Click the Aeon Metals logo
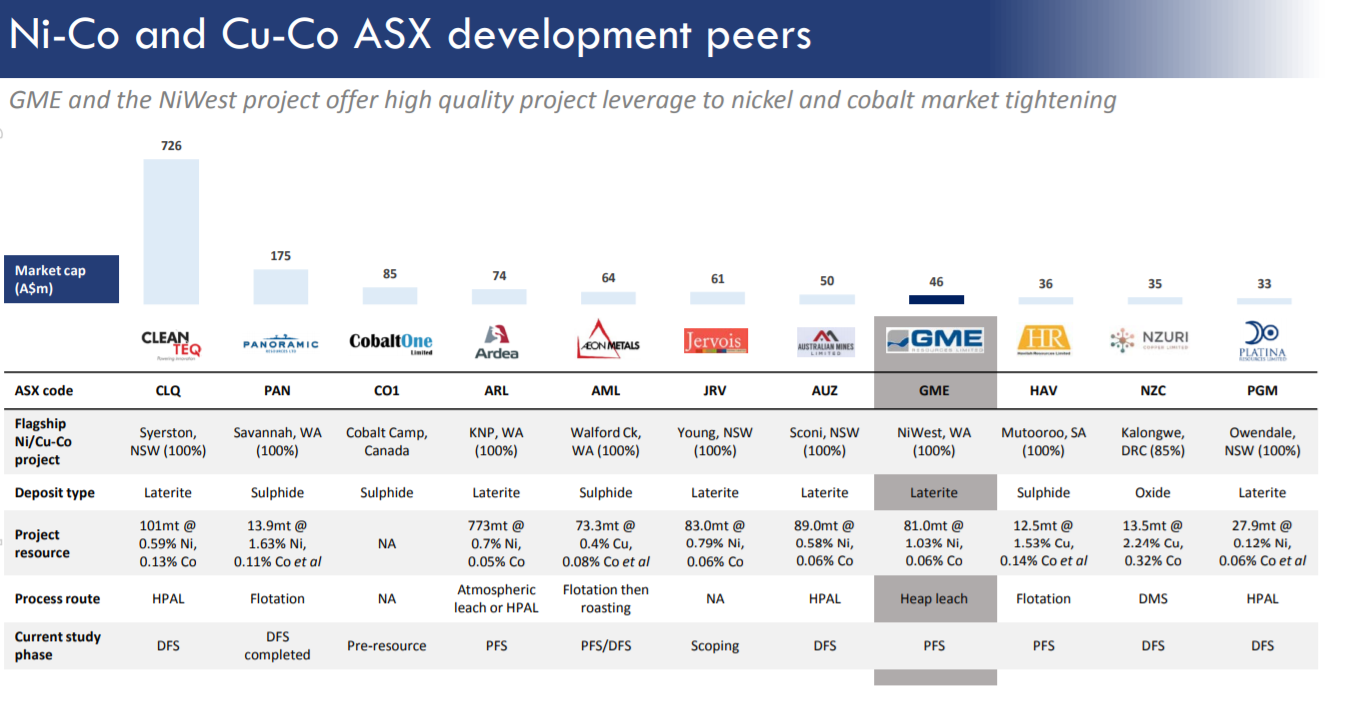The height and width of the screenshot is (702, 1346). point(607,340)
